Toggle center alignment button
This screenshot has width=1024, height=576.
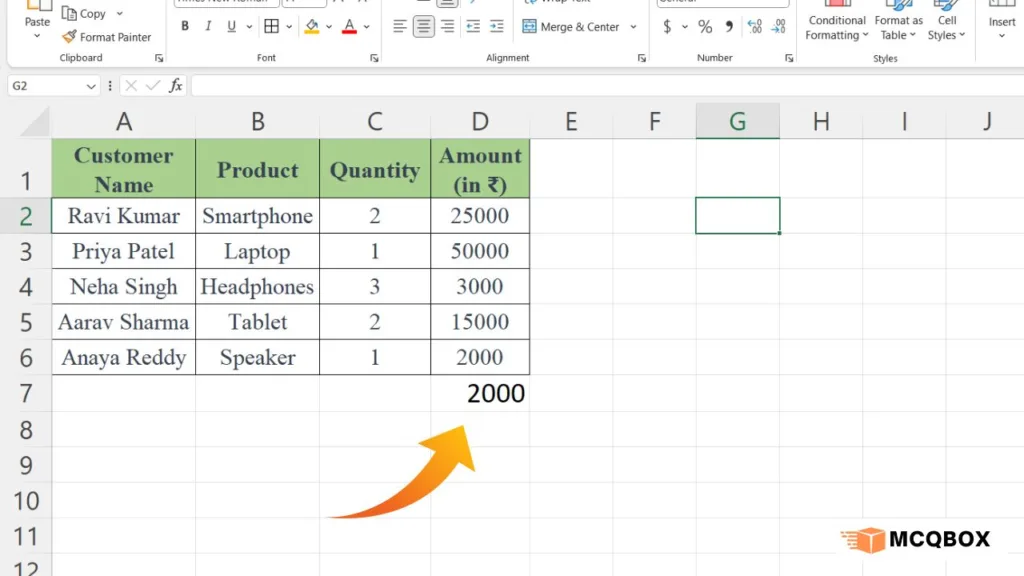pyautogui.click(x=424, y=27)
